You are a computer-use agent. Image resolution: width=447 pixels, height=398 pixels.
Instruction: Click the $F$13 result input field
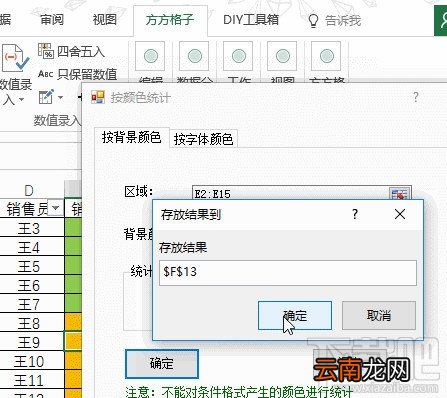(x=288, y=273)
